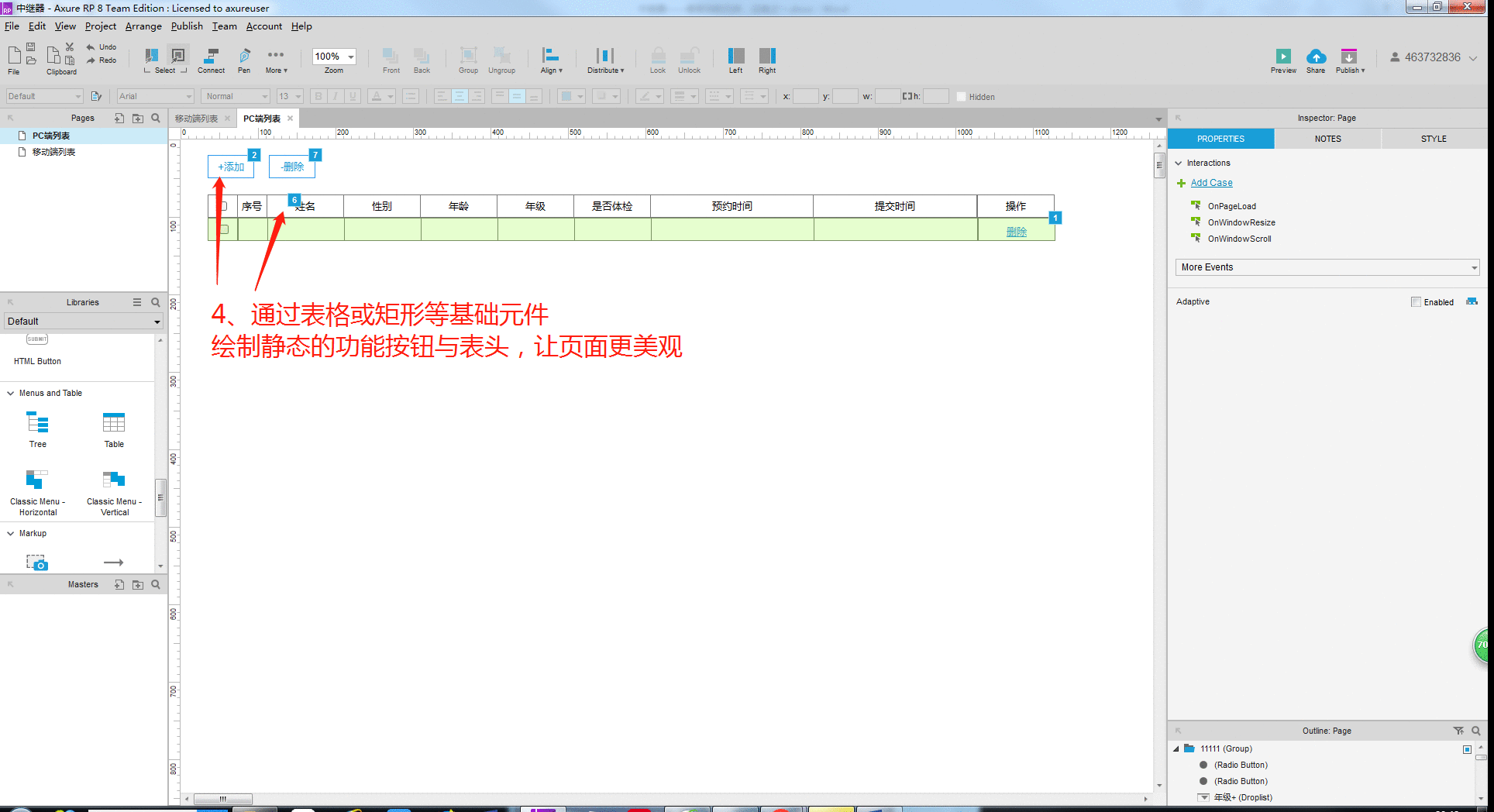Click the Add Case link
Screen dimensions: 1494x812
coord(1211,183)
